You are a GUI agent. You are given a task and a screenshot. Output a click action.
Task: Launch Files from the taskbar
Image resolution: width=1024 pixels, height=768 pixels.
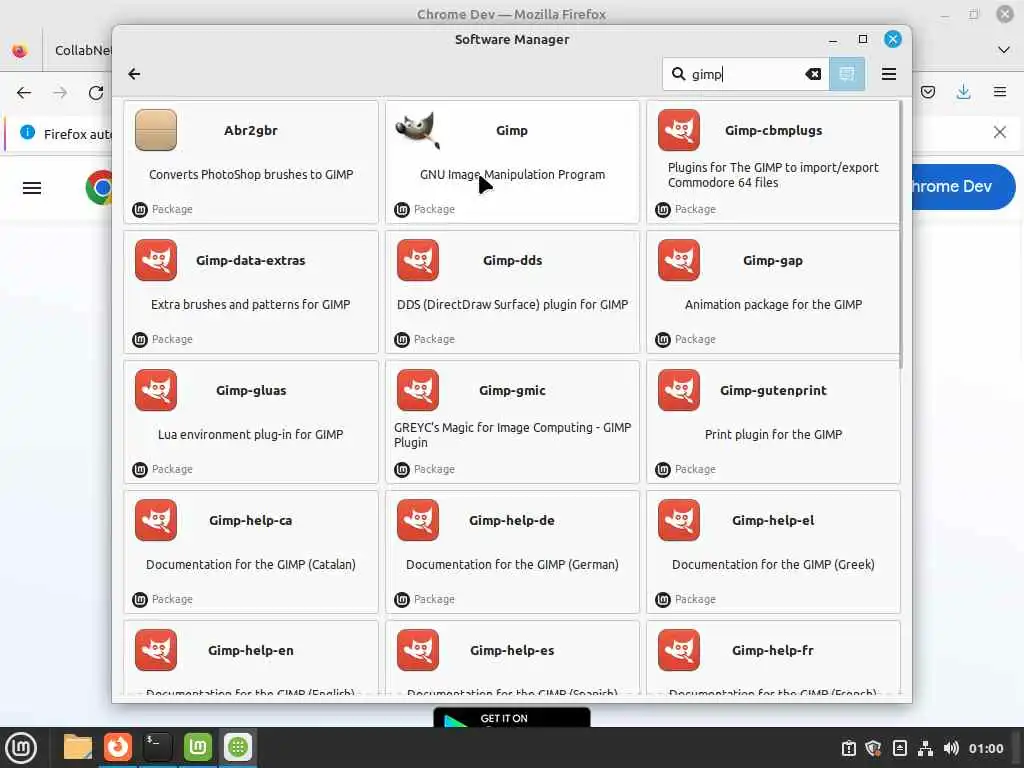click(x=77, y=747)
